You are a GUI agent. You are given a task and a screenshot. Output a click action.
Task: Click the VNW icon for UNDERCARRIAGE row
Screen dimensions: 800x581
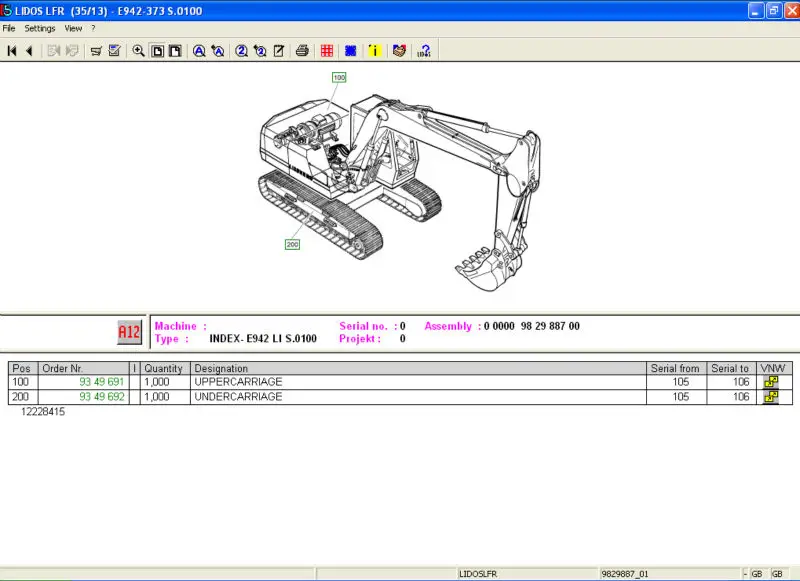click(x=771, y=397)
